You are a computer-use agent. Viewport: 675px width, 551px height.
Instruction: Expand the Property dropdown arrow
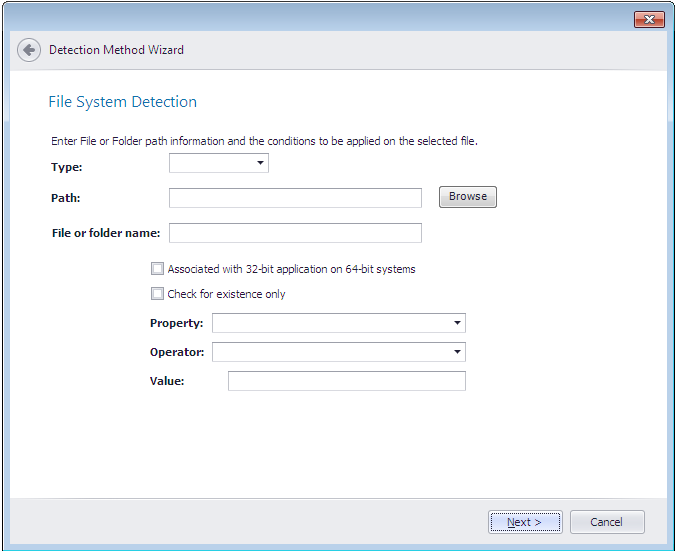click(x=457, y=323)
